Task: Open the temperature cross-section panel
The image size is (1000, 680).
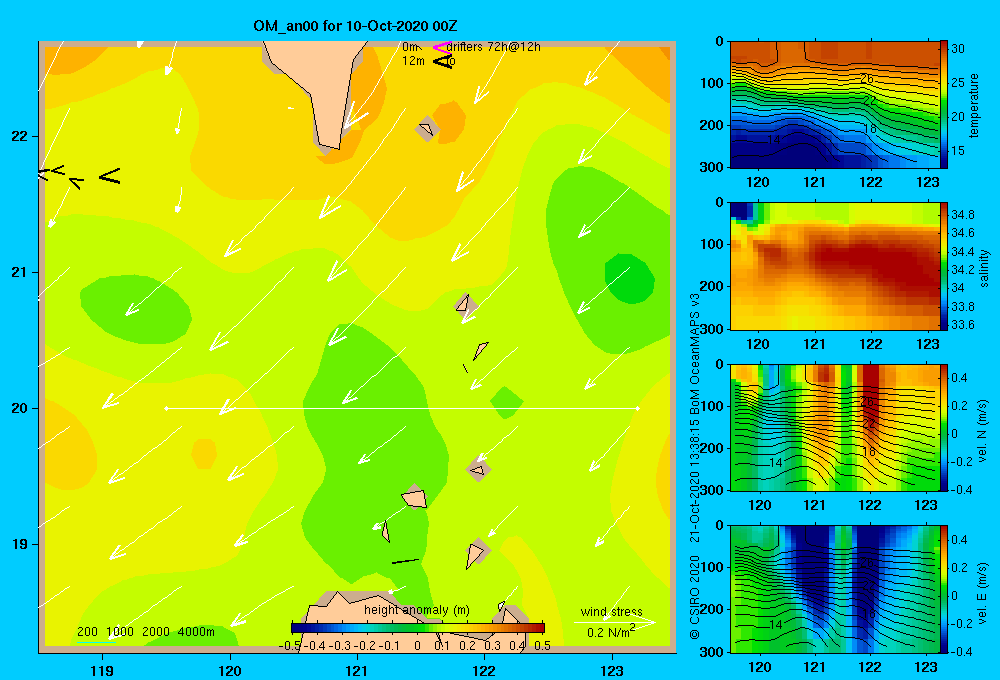Action: point(834,105)
